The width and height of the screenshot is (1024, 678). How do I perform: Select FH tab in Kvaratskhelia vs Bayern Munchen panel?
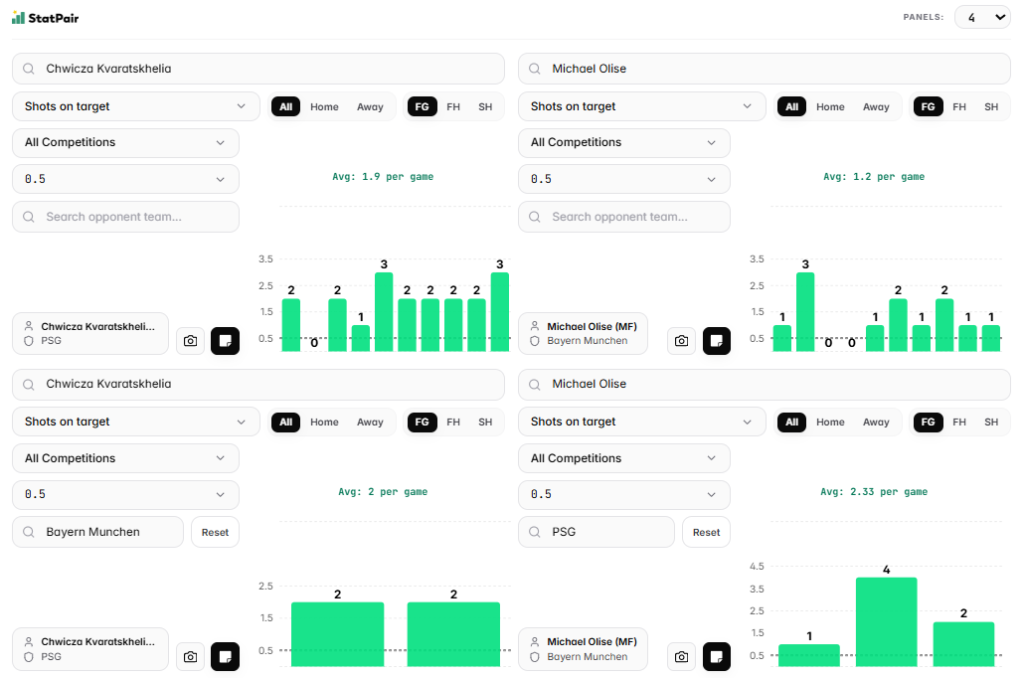tap(453, 422)
